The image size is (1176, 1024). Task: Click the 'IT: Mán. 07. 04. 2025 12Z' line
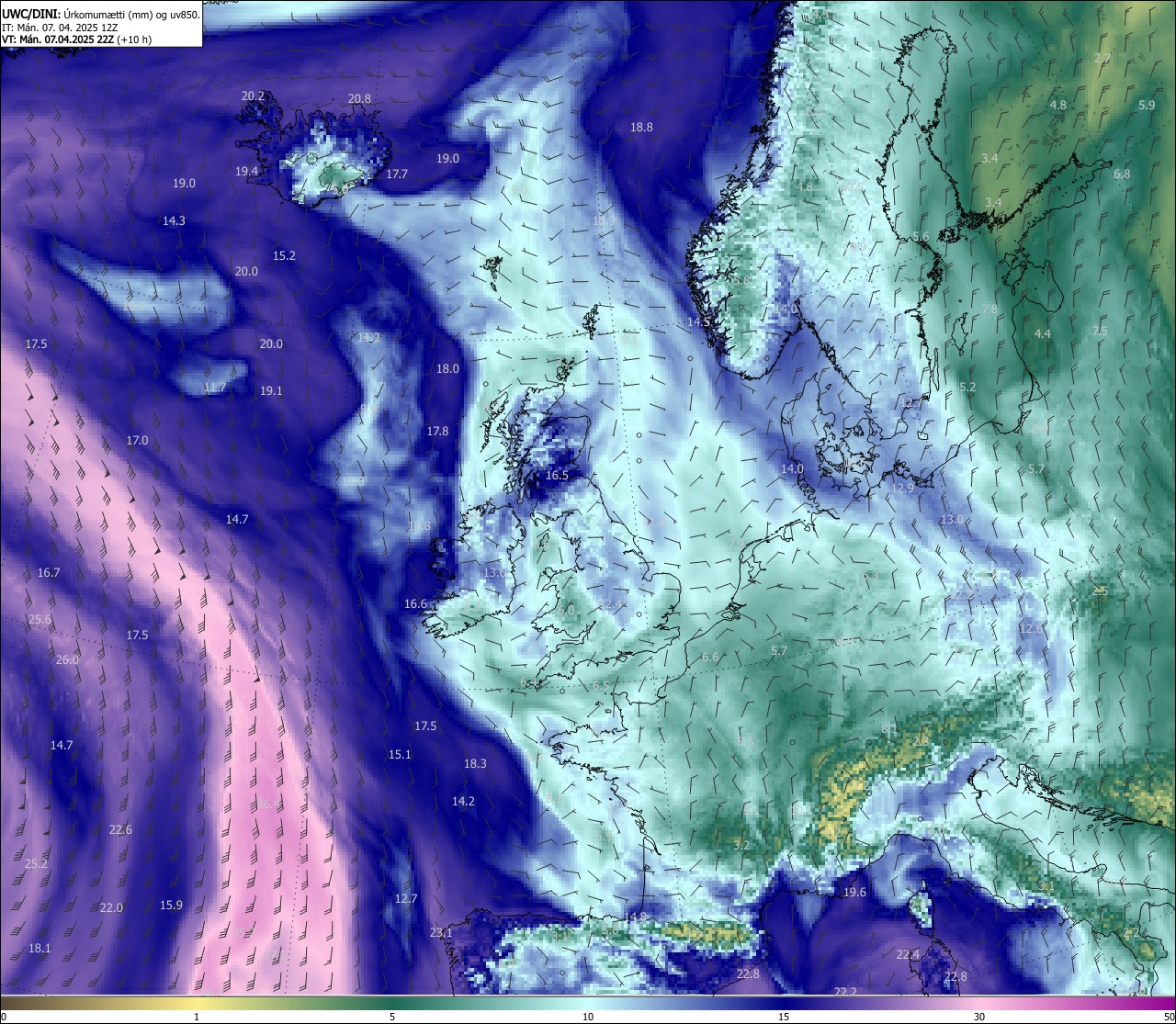coord(60,28)
